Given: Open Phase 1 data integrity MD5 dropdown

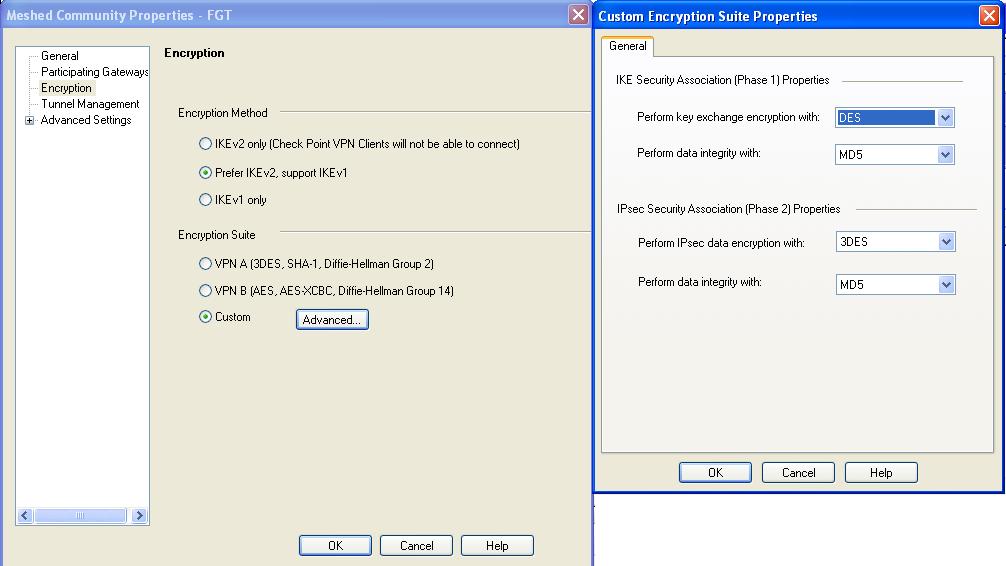Looking at the screenshot, I should pyautogui.click(x=945, y=155).
